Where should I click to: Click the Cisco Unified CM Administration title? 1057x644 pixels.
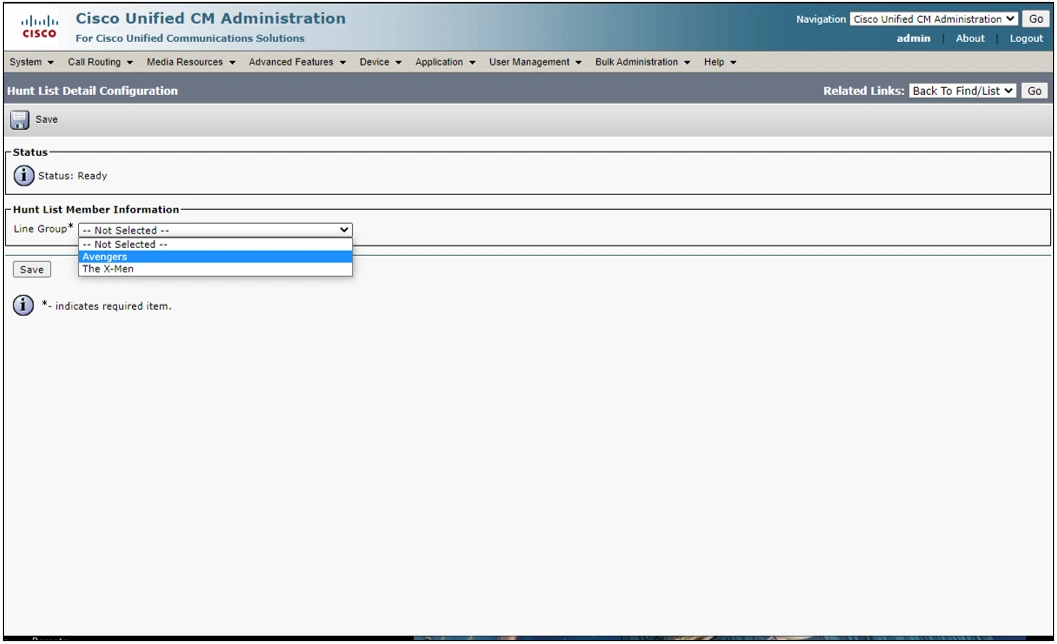(210, 18)
